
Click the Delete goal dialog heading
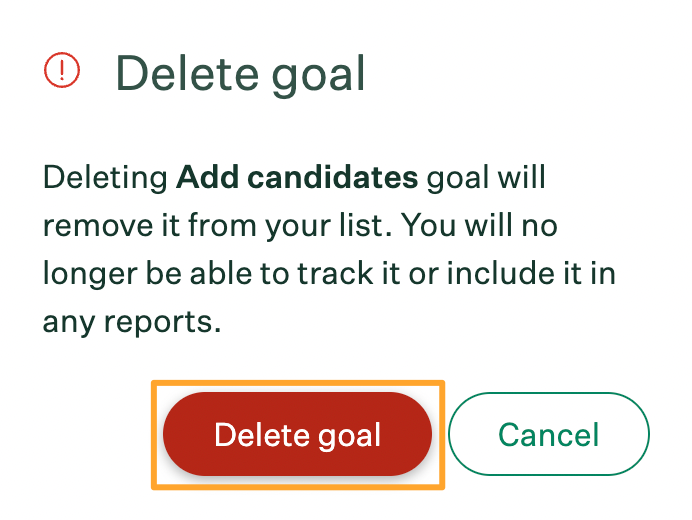[x=240, y=72]
